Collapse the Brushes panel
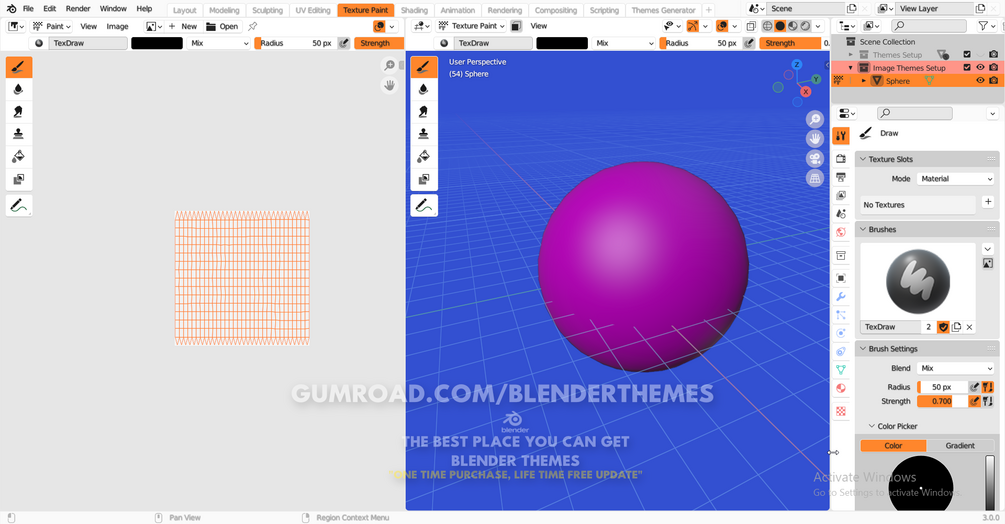Screen dimensions: 1005x524 coord(863,229)
